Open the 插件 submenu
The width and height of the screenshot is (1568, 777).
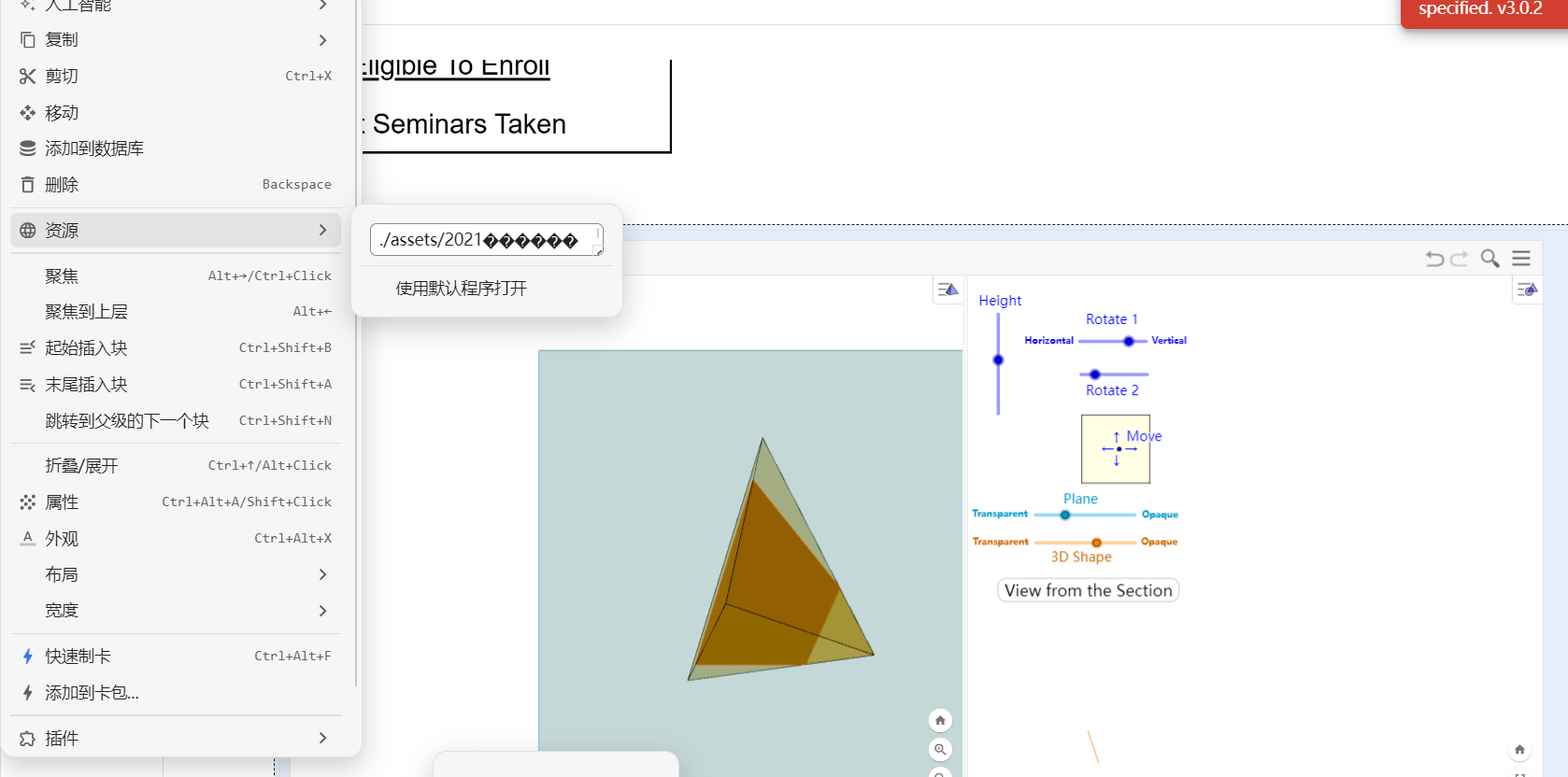[322, 738]
